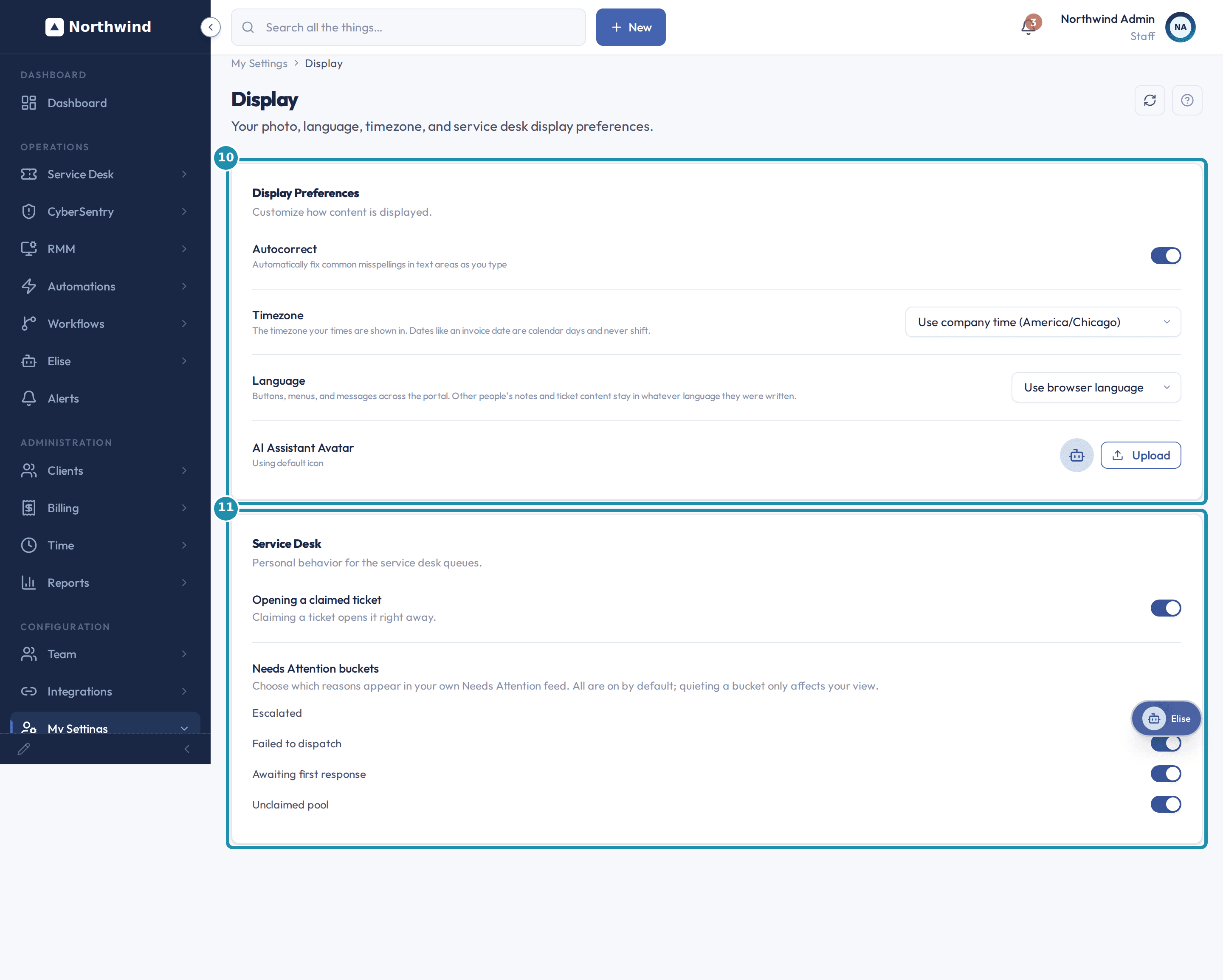Open the Workflows menu item
Image resolution: width=1223 pixels, height=980 pixels.
[105, 324]
